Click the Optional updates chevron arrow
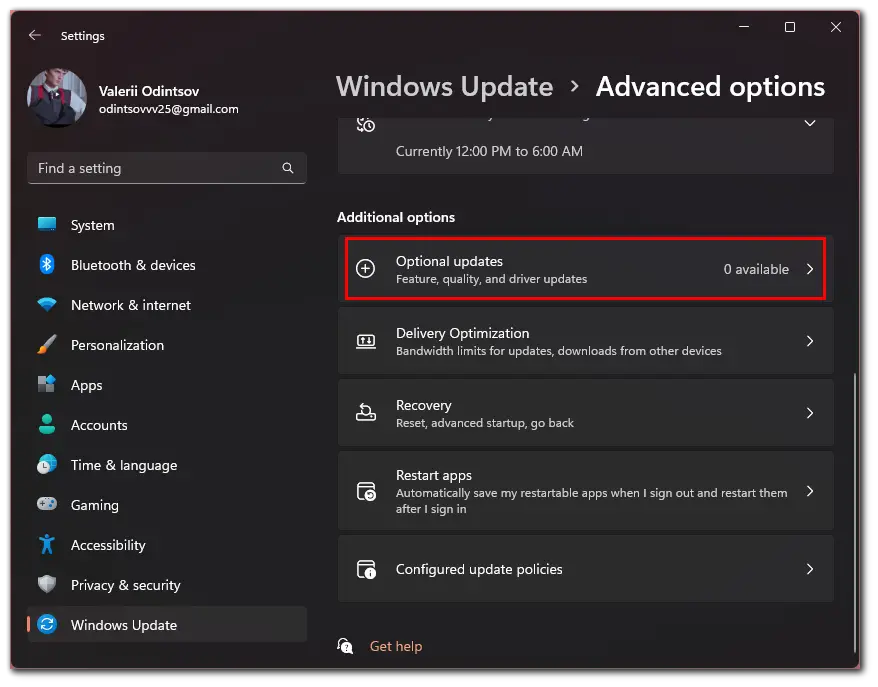The image size is (878, 687). tap(810, 269)
